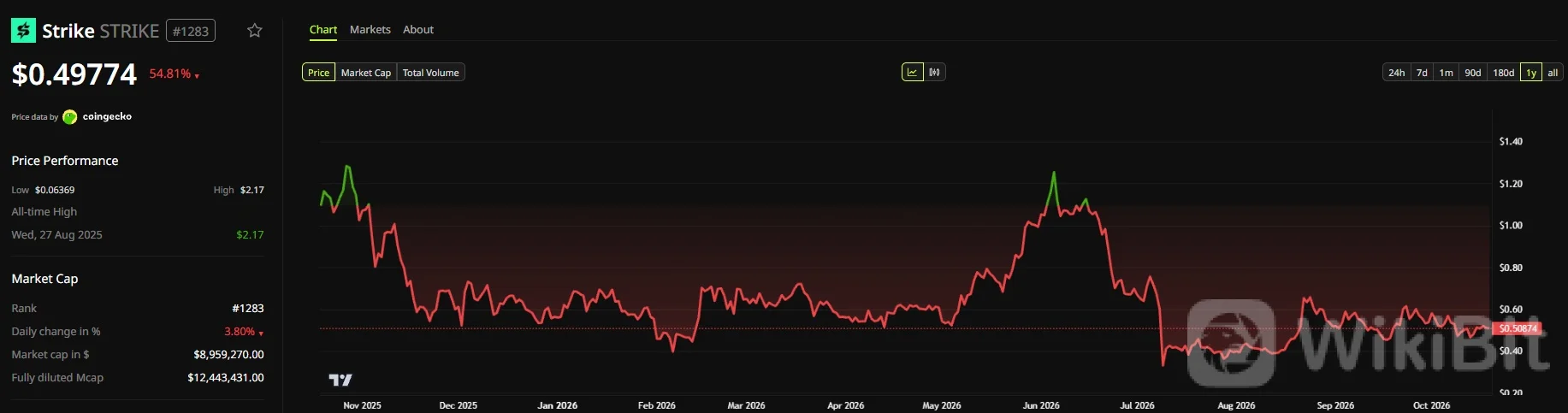
Task: Click the CoinGecko logo icon
Action: (70, 117)
